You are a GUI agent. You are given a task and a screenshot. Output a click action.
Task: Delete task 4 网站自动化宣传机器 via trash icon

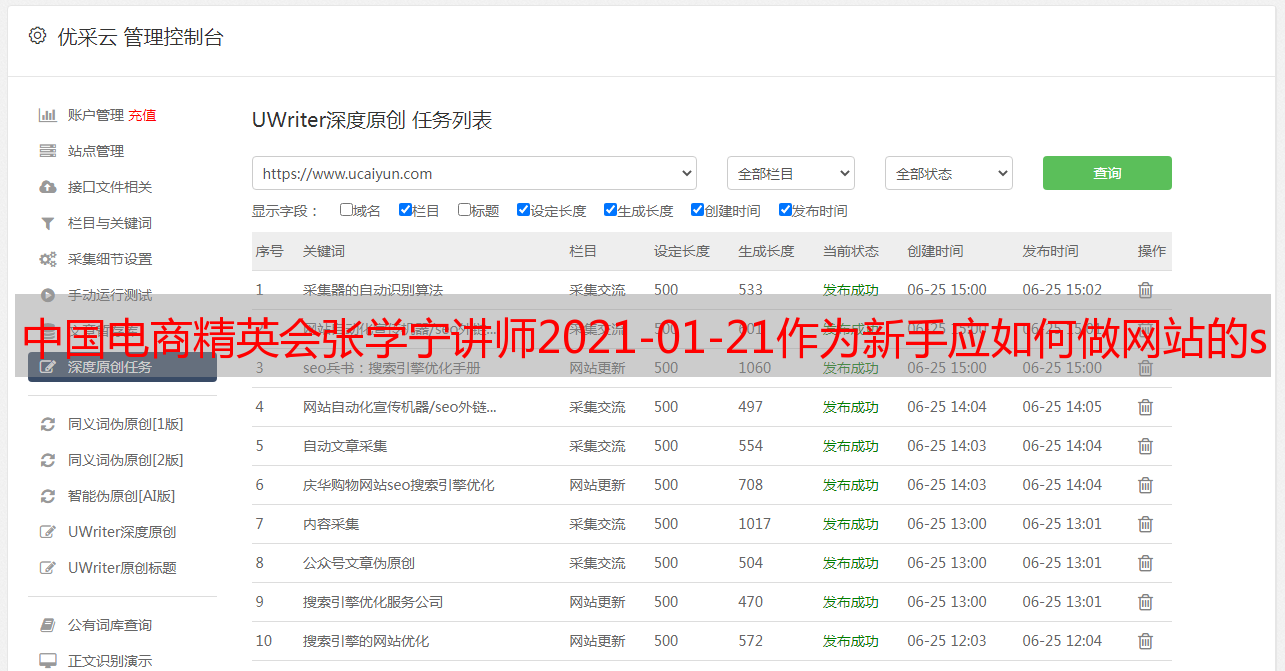coord(1145,407)
